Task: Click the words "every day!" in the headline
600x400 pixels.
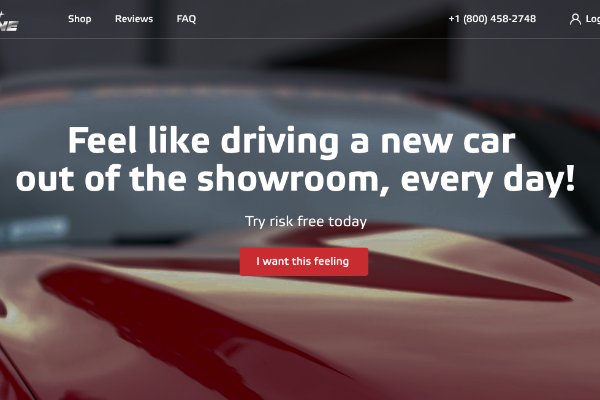Action: click(488, 180)
